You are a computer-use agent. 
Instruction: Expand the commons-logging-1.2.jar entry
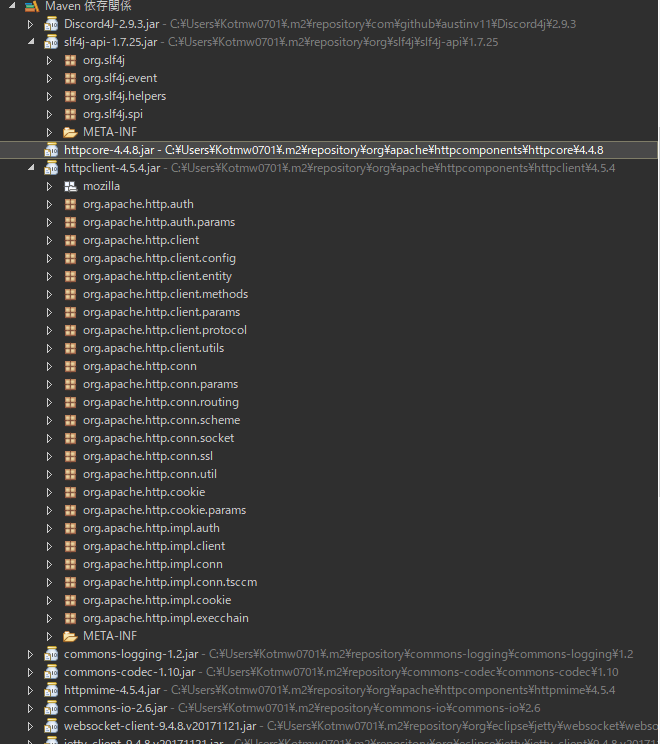pyautogui.click(x=30, y=655)
